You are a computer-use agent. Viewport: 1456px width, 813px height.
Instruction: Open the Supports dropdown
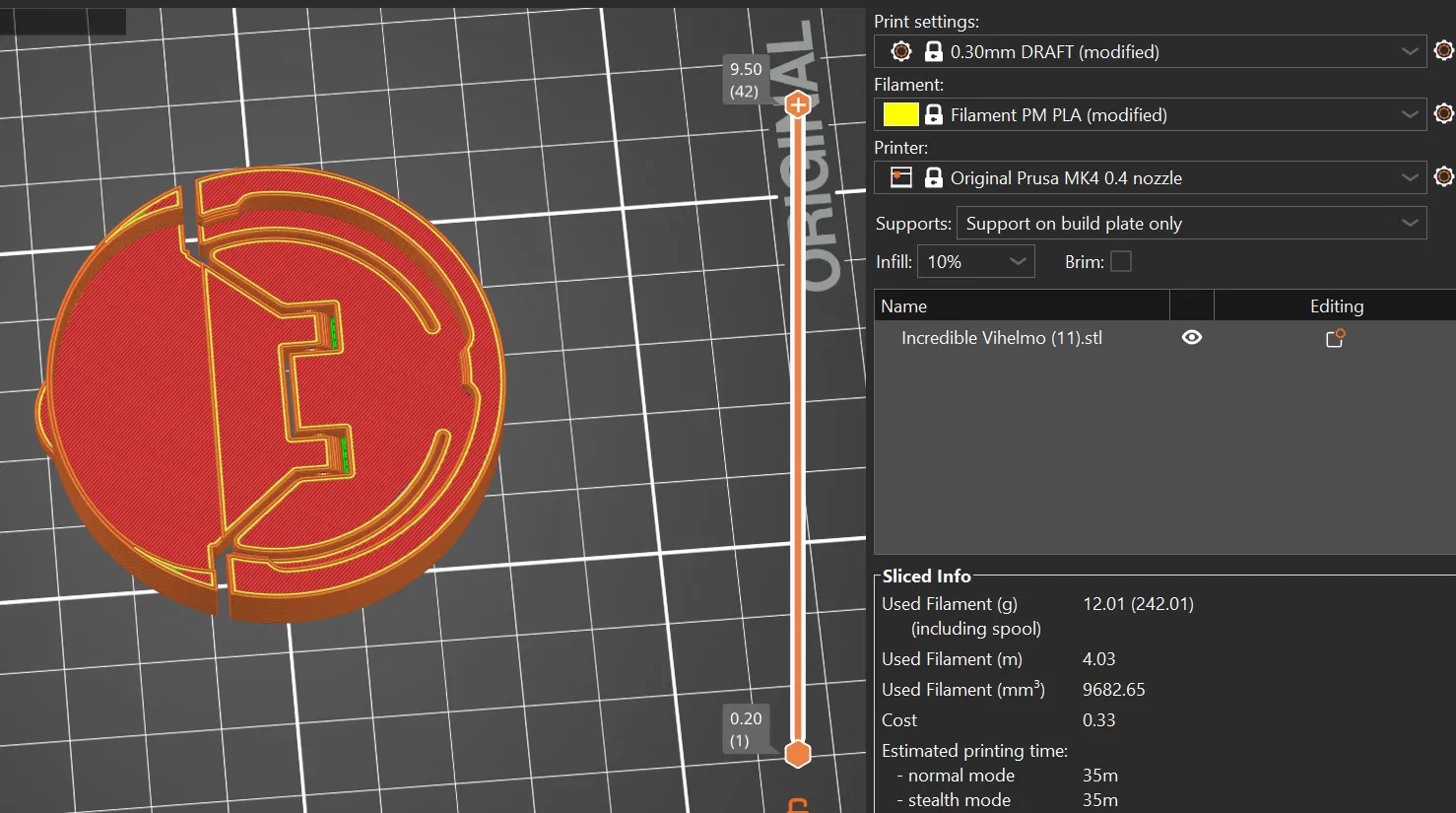click(x=1191, y=223)
